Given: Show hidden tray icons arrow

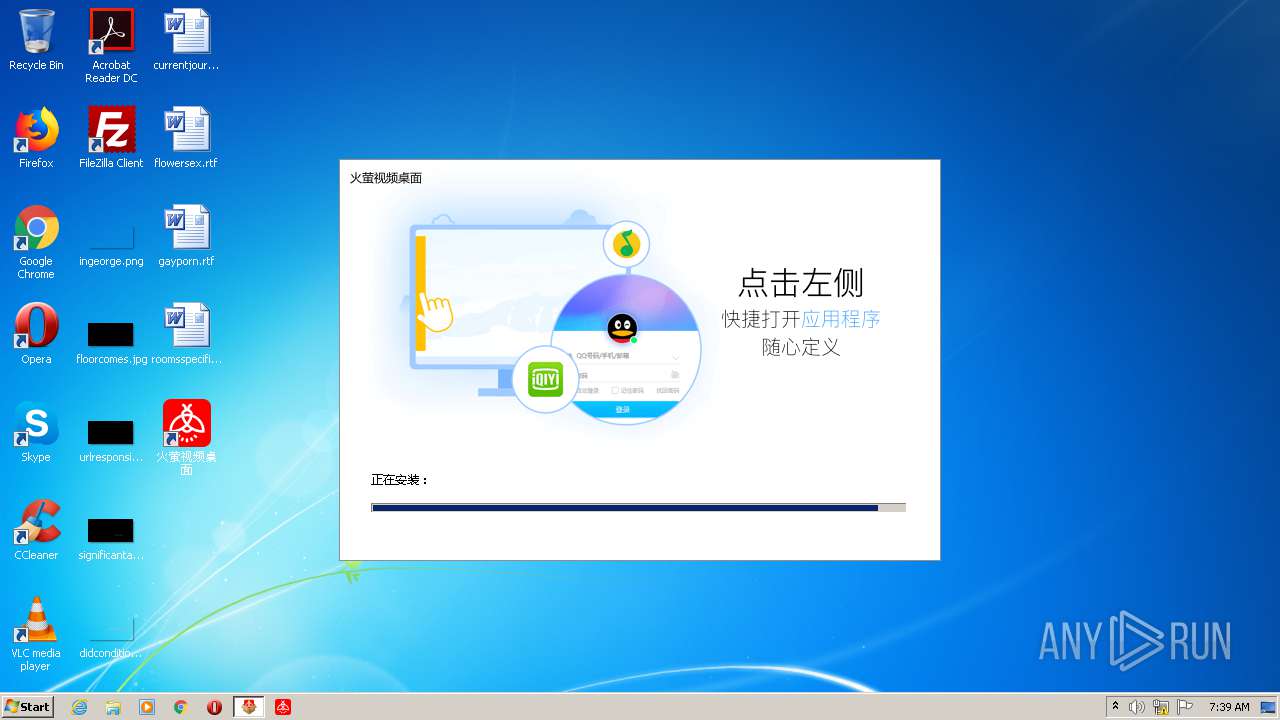Looking at the screenshot, I should coord(1115,707).
